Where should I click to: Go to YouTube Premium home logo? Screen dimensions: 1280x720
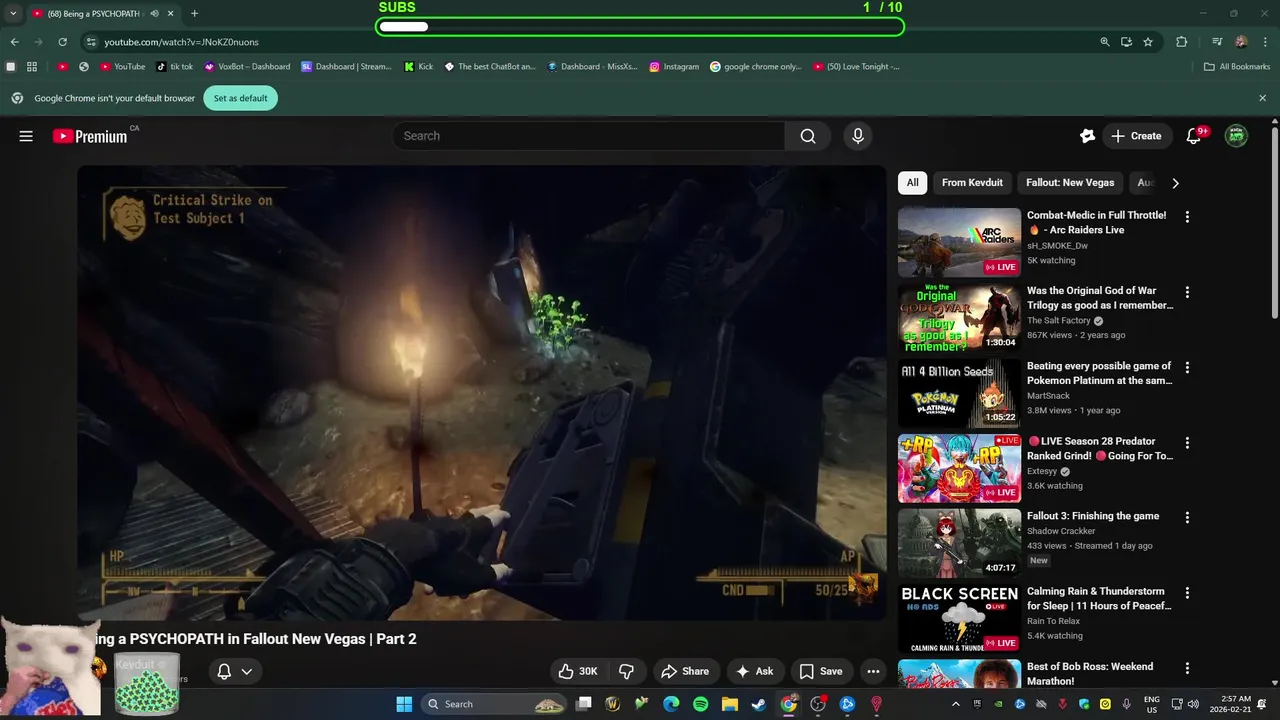pyautogui.click(x=90, y=136)
